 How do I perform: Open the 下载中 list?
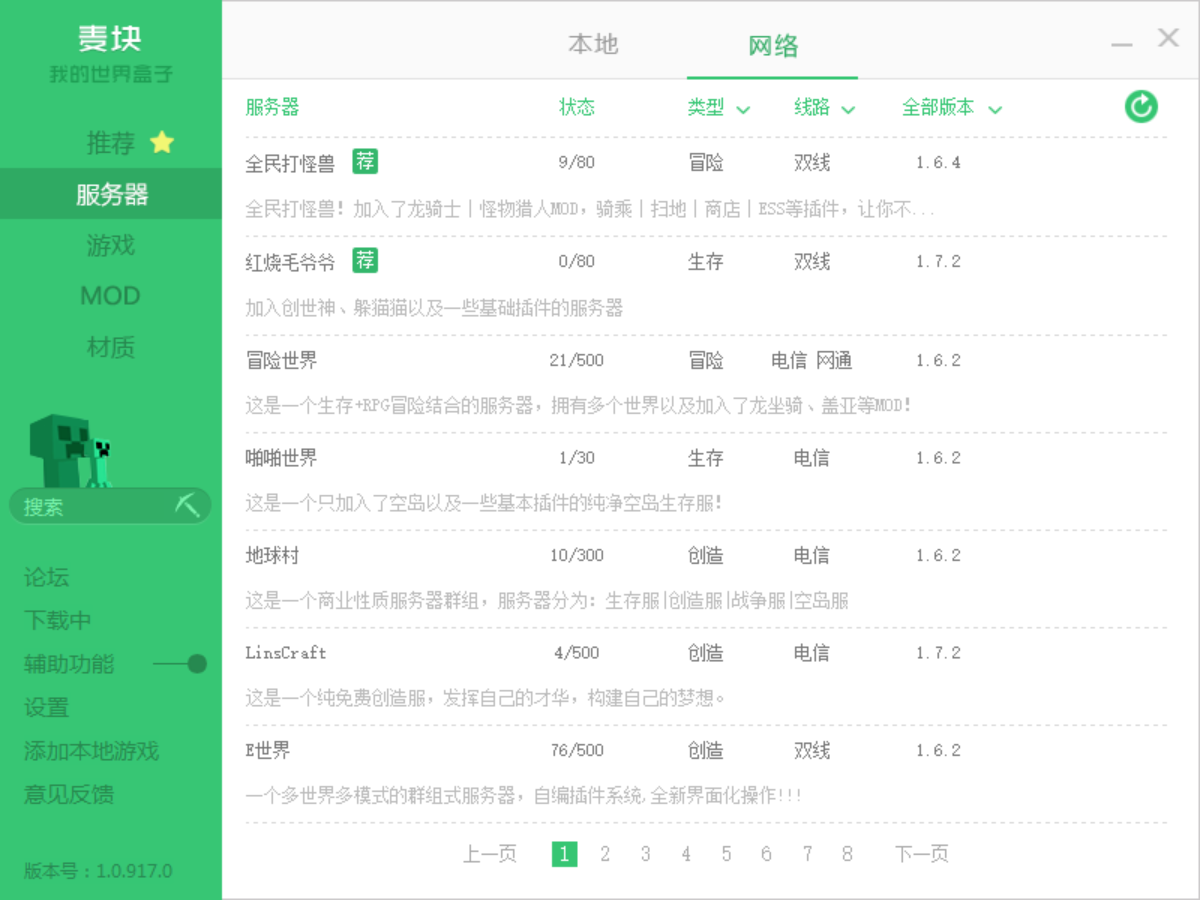tap(58, 620)
